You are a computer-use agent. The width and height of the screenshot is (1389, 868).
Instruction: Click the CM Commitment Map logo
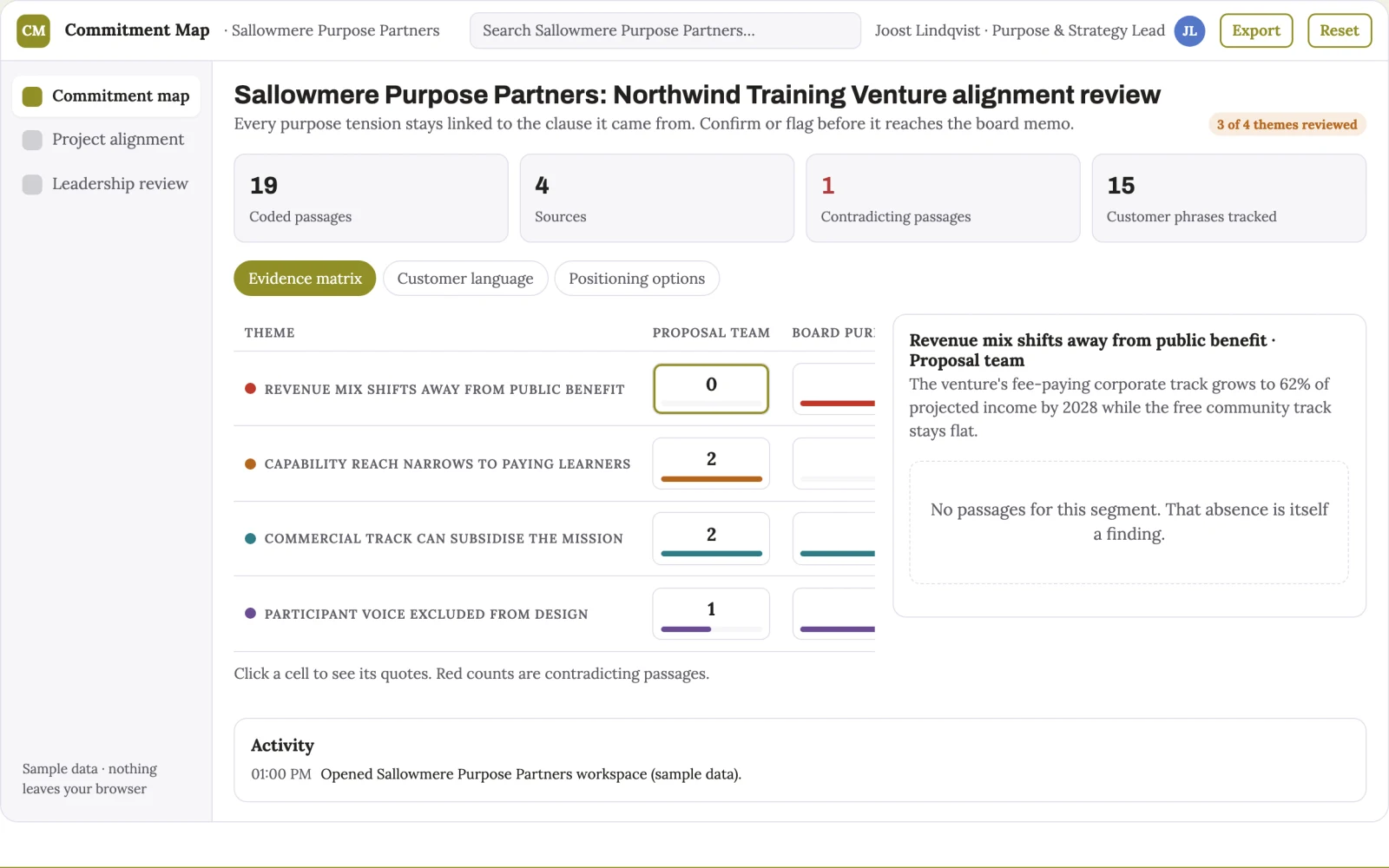(34, 30)
